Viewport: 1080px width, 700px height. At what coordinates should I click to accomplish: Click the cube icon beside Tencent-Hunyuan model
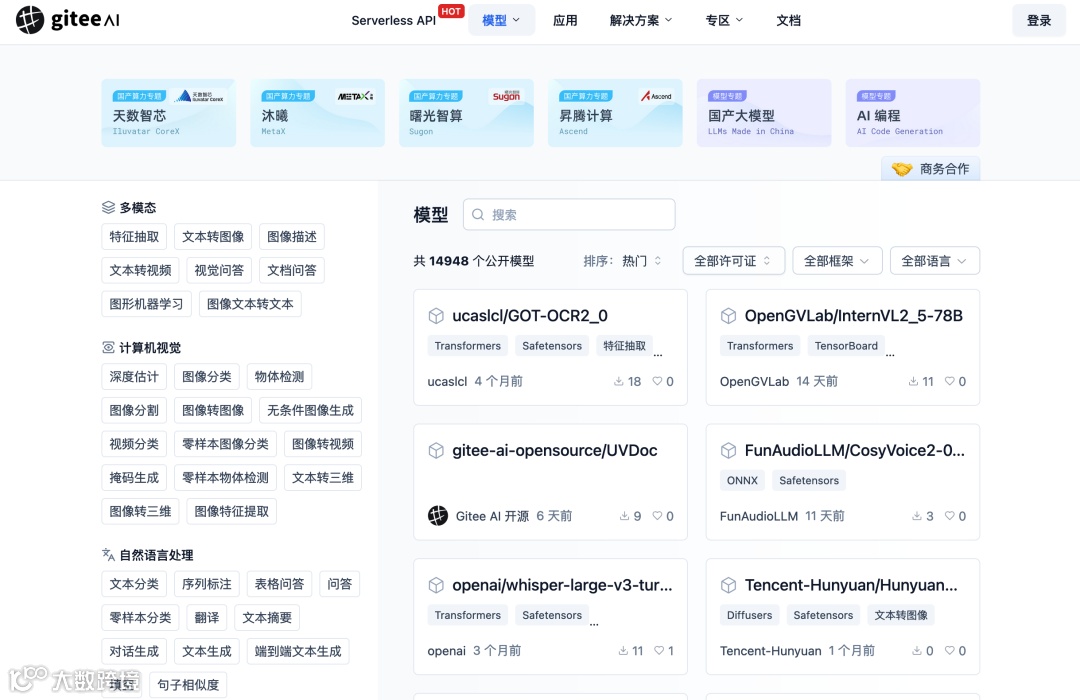(728, 585)
